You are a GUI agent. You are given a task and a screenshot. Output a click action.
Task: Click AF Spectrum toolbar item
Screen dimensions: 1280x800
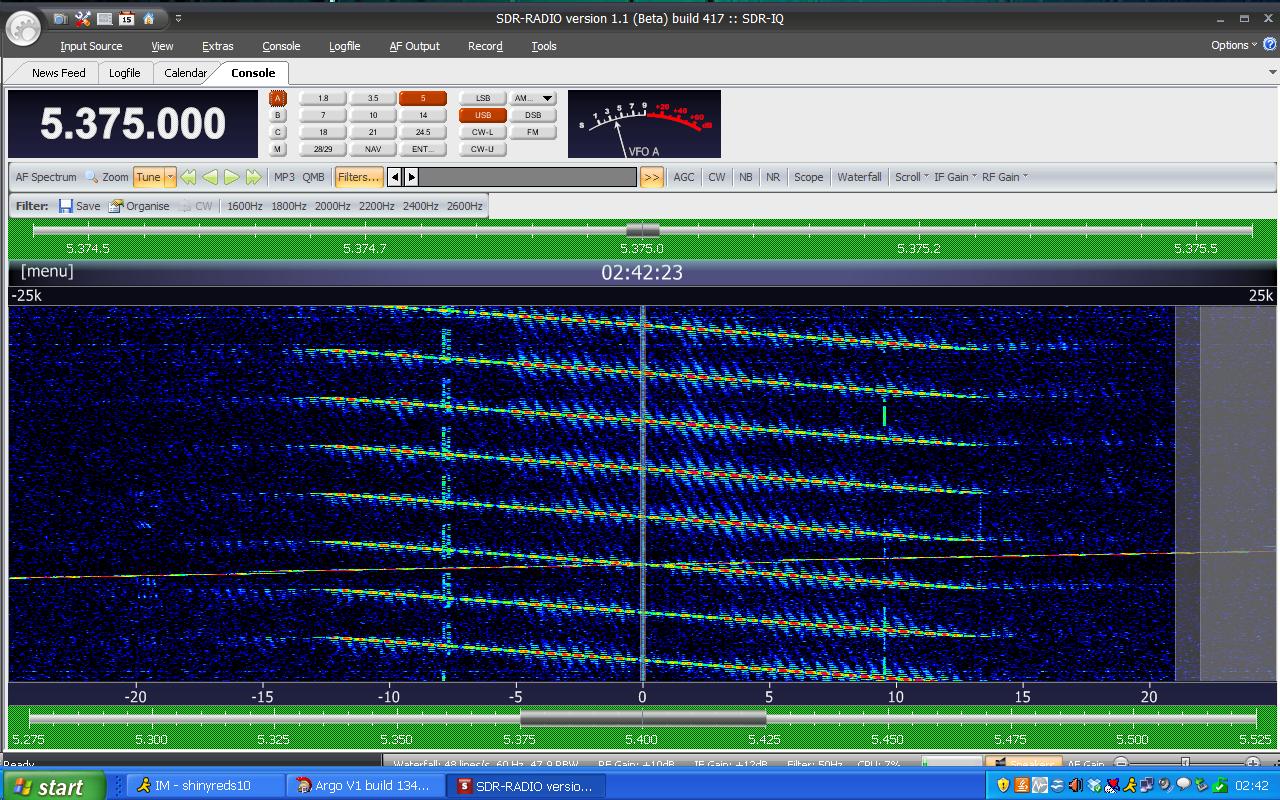click(x=46, y=177)
